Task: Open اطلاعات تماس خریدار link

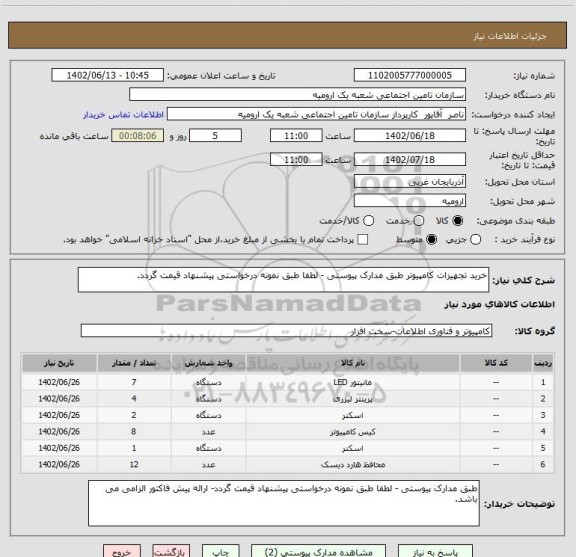Action: (x=123, y=115)
